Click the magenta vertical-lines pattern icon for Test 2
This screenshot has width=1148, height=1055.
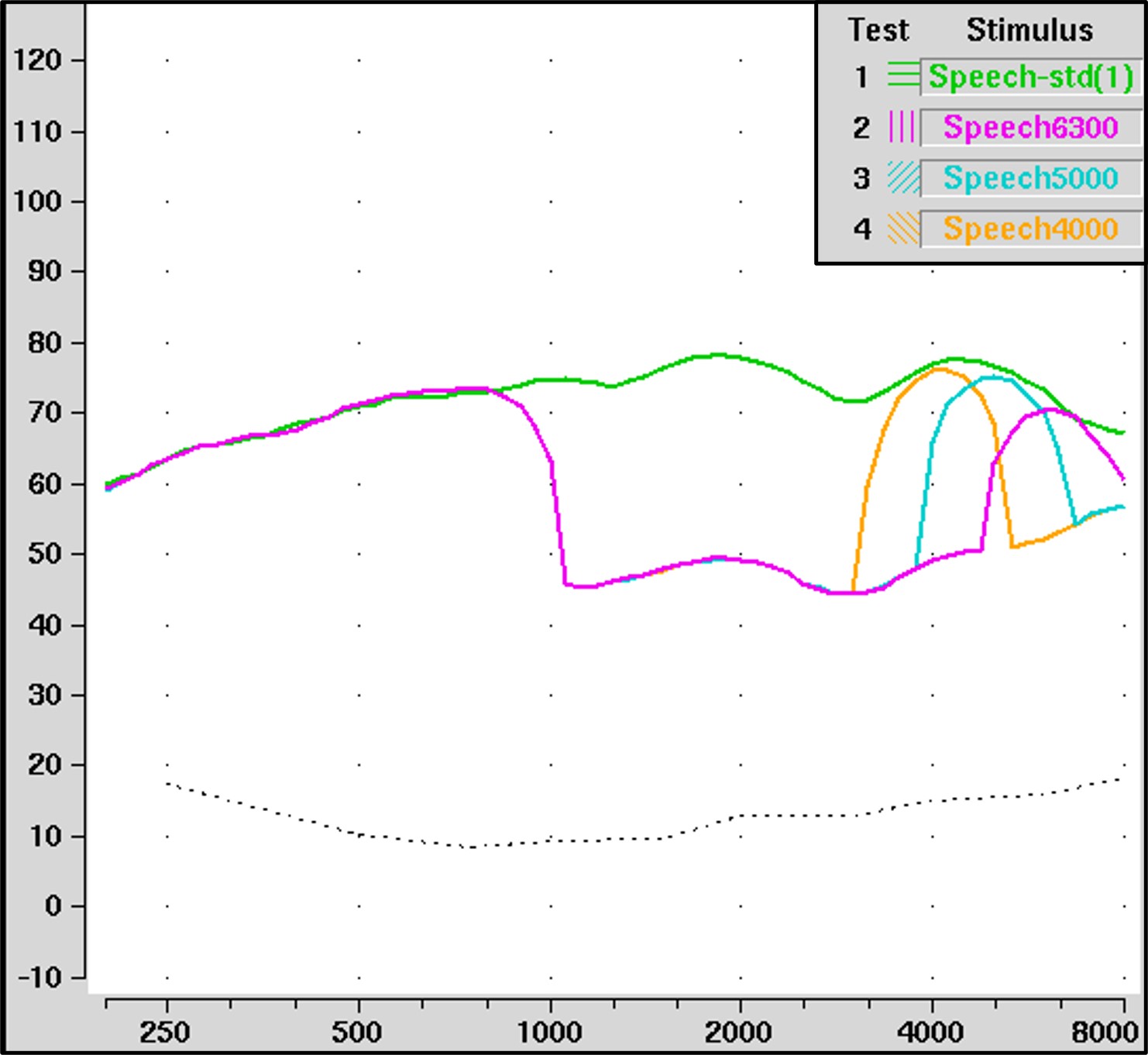[x=903, y=126]
